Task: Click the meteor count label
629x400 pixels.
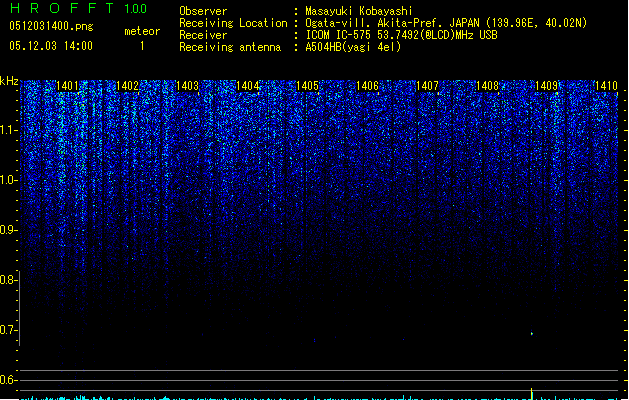Action: 142,31
